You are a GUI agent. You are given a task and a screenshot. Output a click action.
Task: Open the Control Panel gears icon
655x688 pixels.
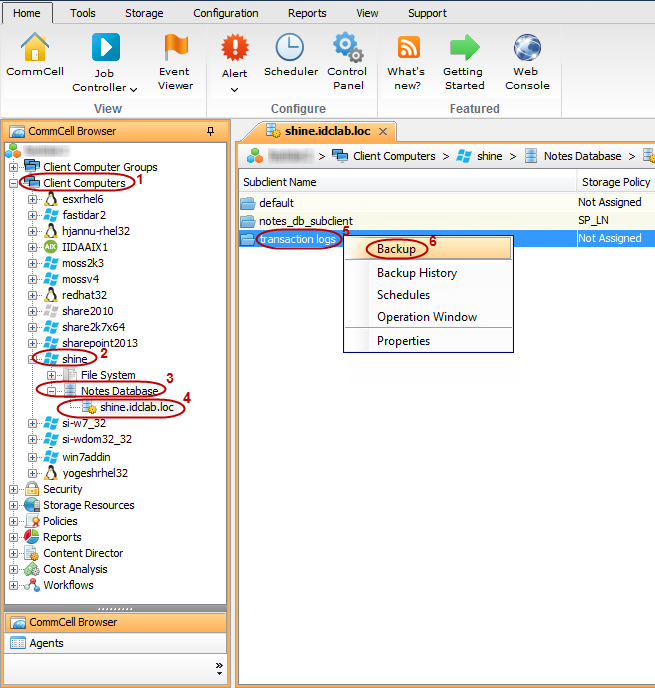pyautogui.click(x=347, y=48)
